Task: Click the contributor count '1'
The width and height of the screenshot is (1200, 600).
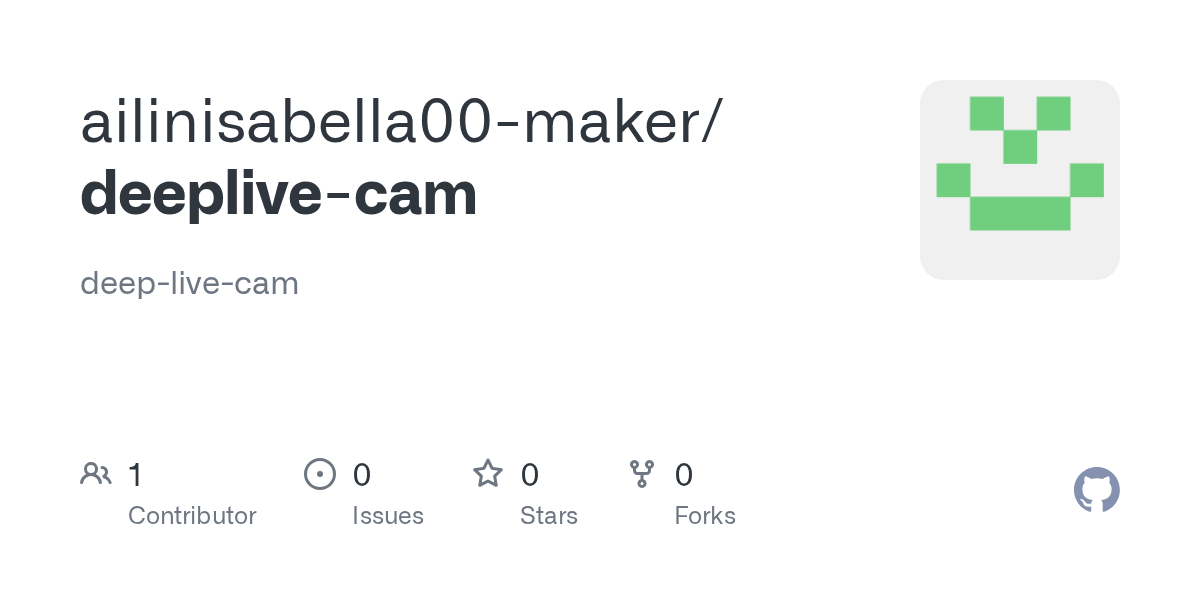Action: click(x=136, y=475)
